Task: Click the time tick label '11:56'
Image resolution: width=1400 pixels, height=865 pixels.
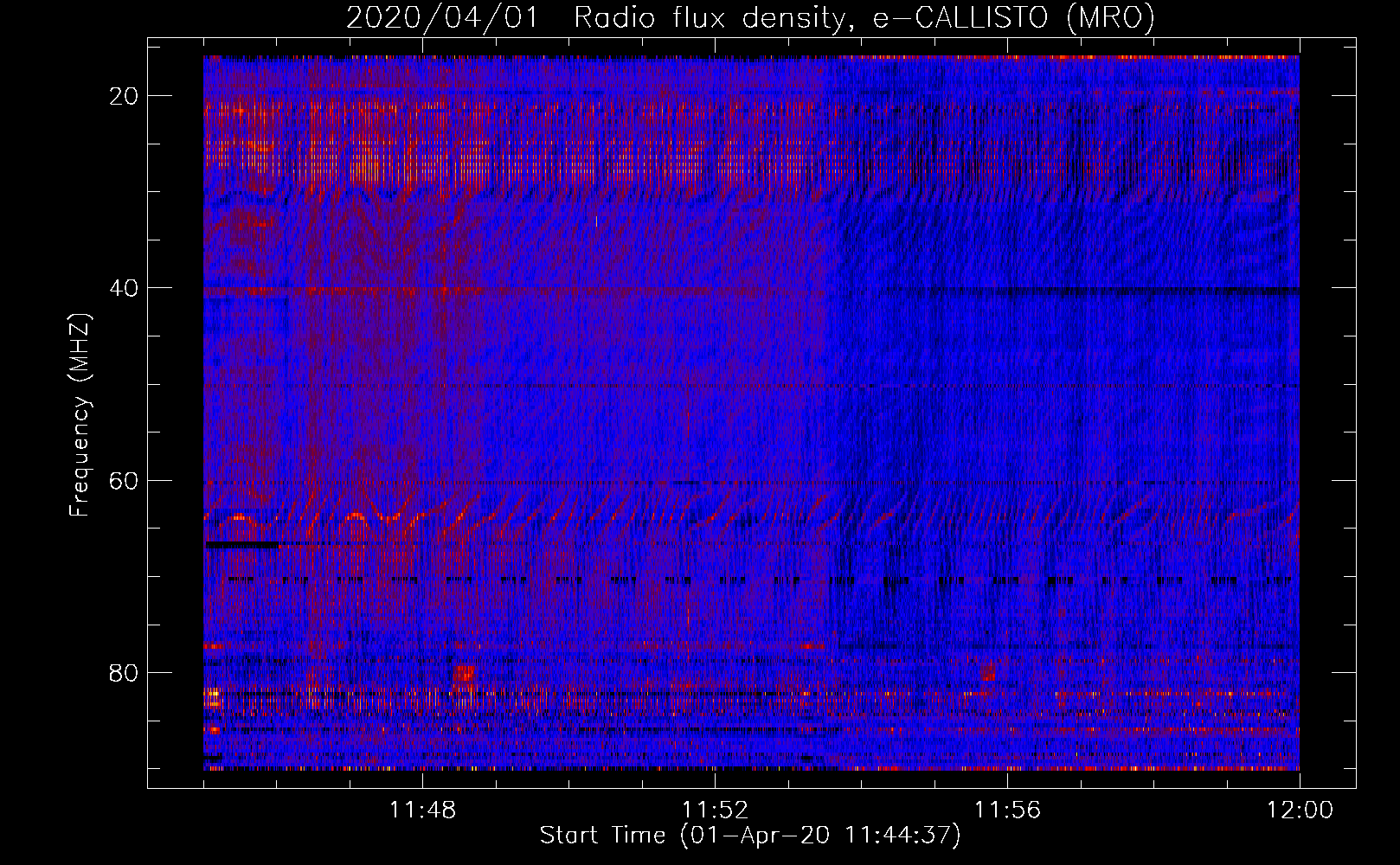Action: click(1007, 811)
